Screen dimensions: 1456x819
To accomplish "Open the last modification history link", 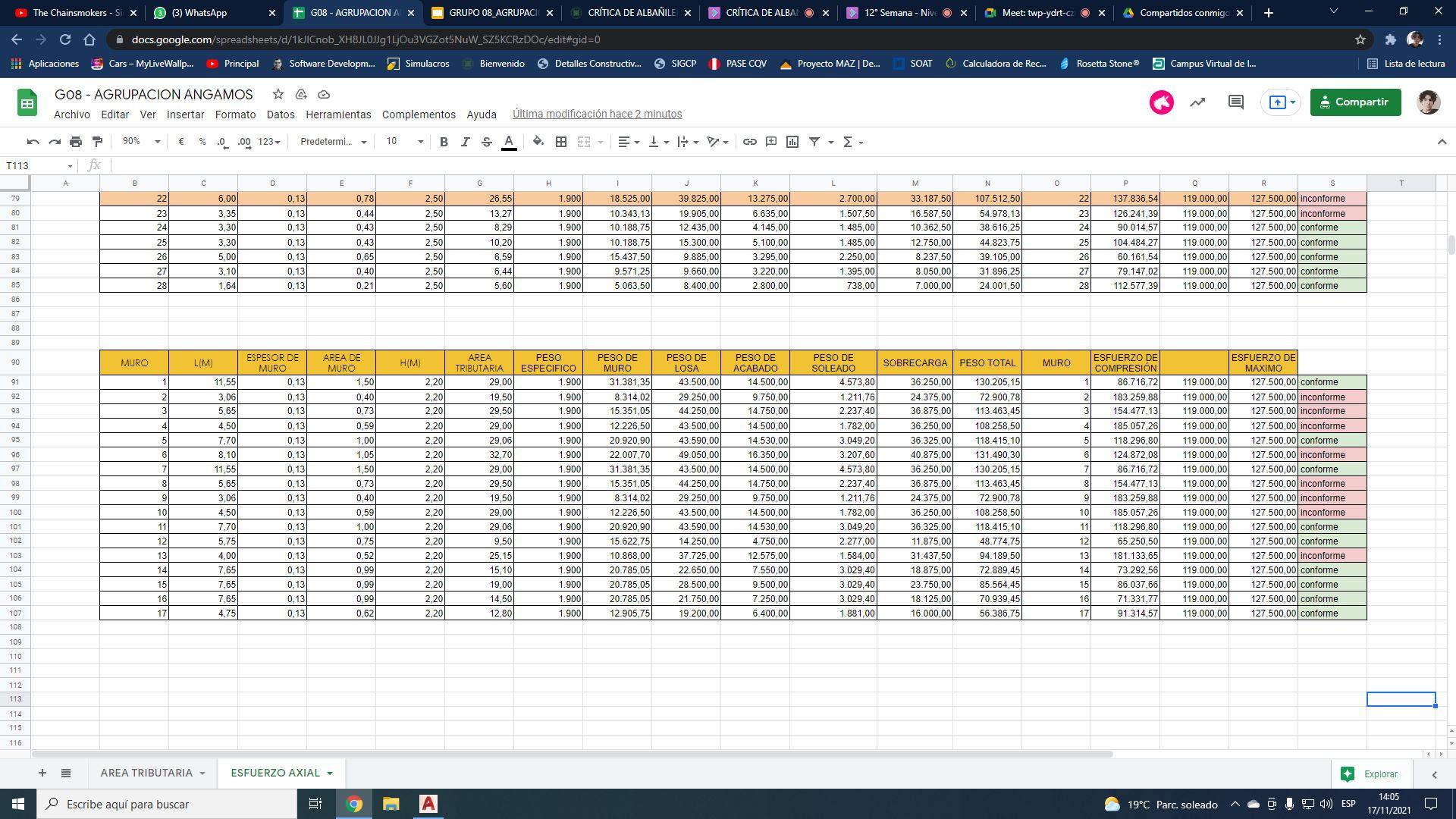I will [x=597, y=114].
